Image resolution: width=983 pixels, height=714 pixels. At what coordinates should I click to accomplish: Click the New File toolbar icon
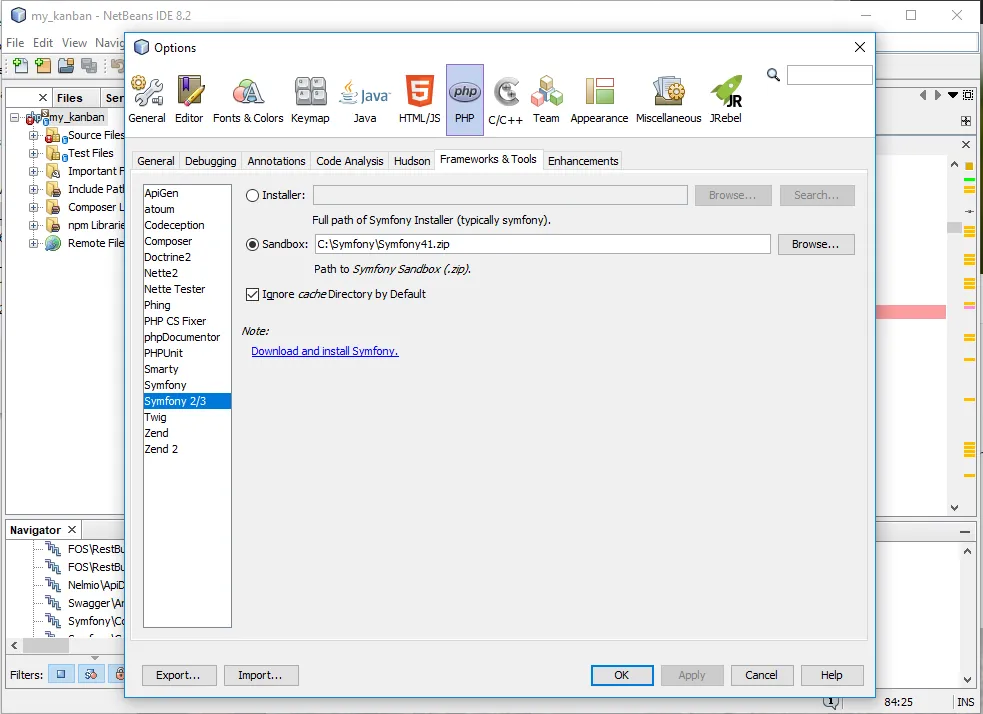coord(20,65)
